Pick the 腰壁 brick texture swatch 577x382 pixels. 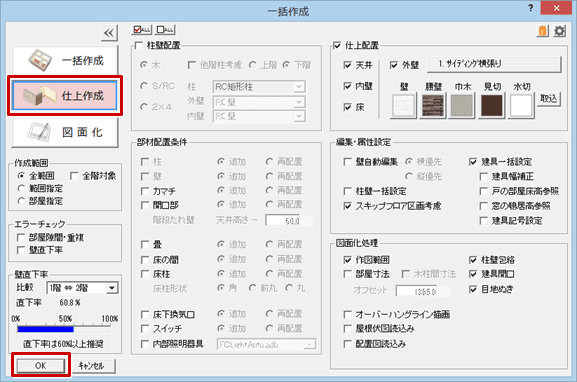[x=433, y=106]
